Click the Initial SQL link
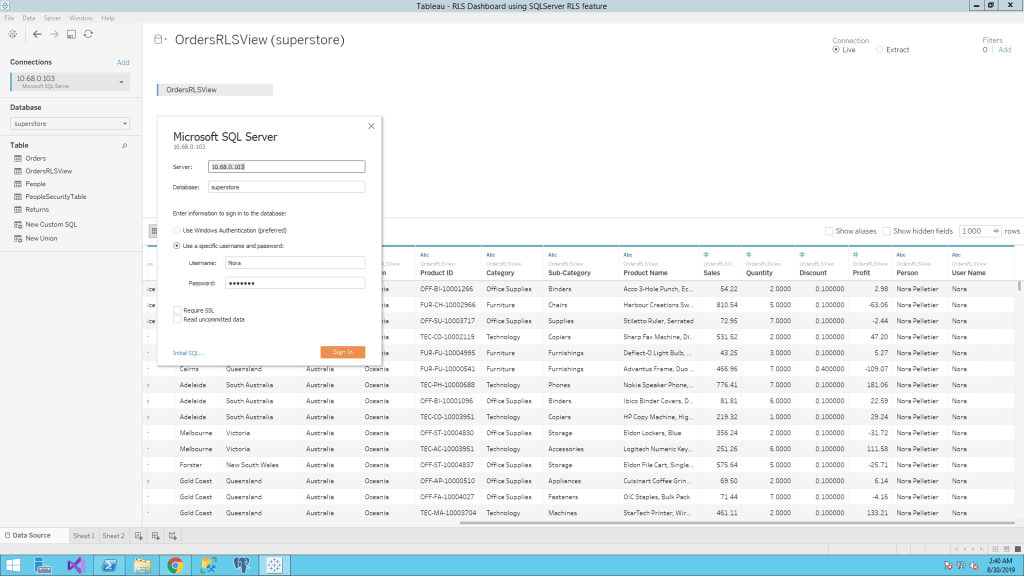The height and width of the screenshot is (576, 1024). pyautogui.click(x=188, y=353)
